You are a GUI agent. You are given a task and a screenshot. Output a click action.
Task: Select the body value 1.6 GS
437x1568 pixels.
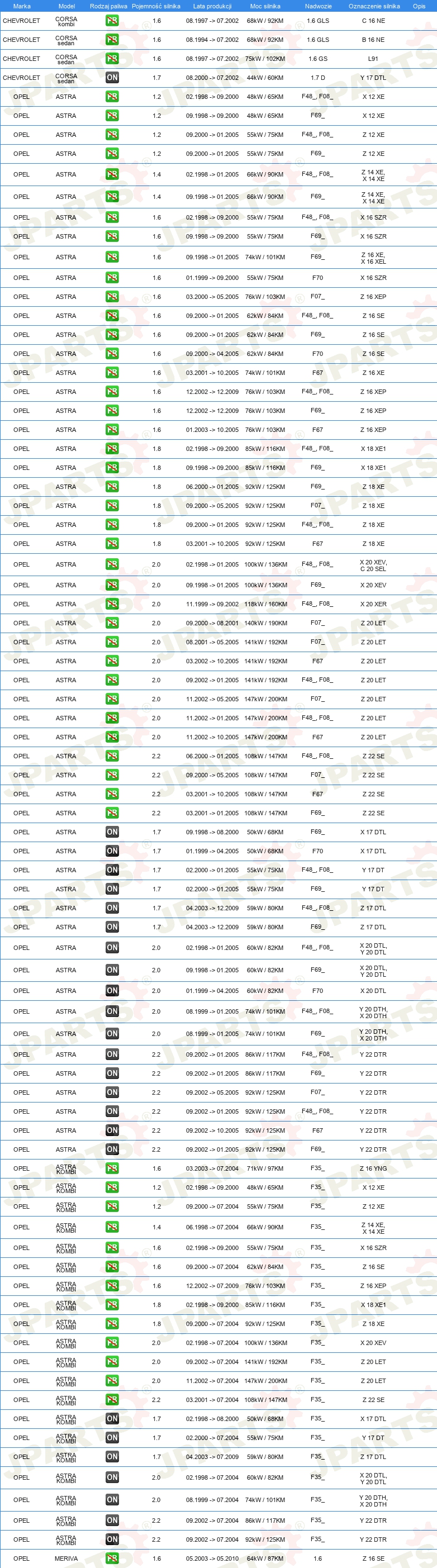tap(318, 59)
